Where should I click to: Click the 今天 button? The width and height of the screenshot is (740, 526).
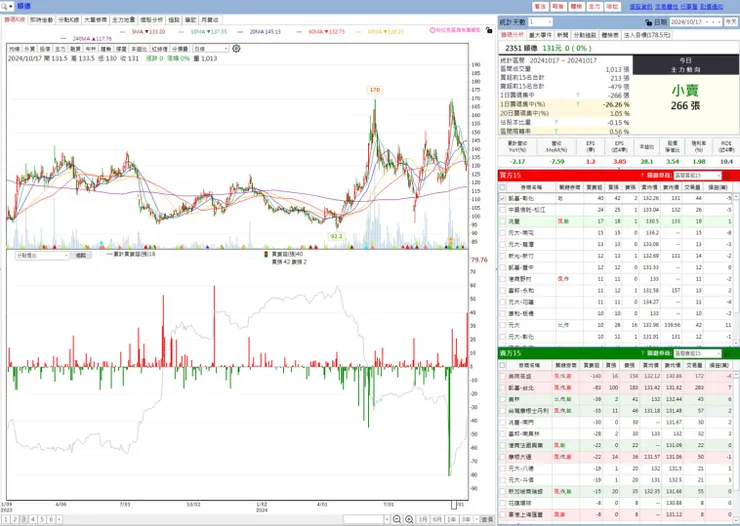pyautogui.click(x=731, y=22)
